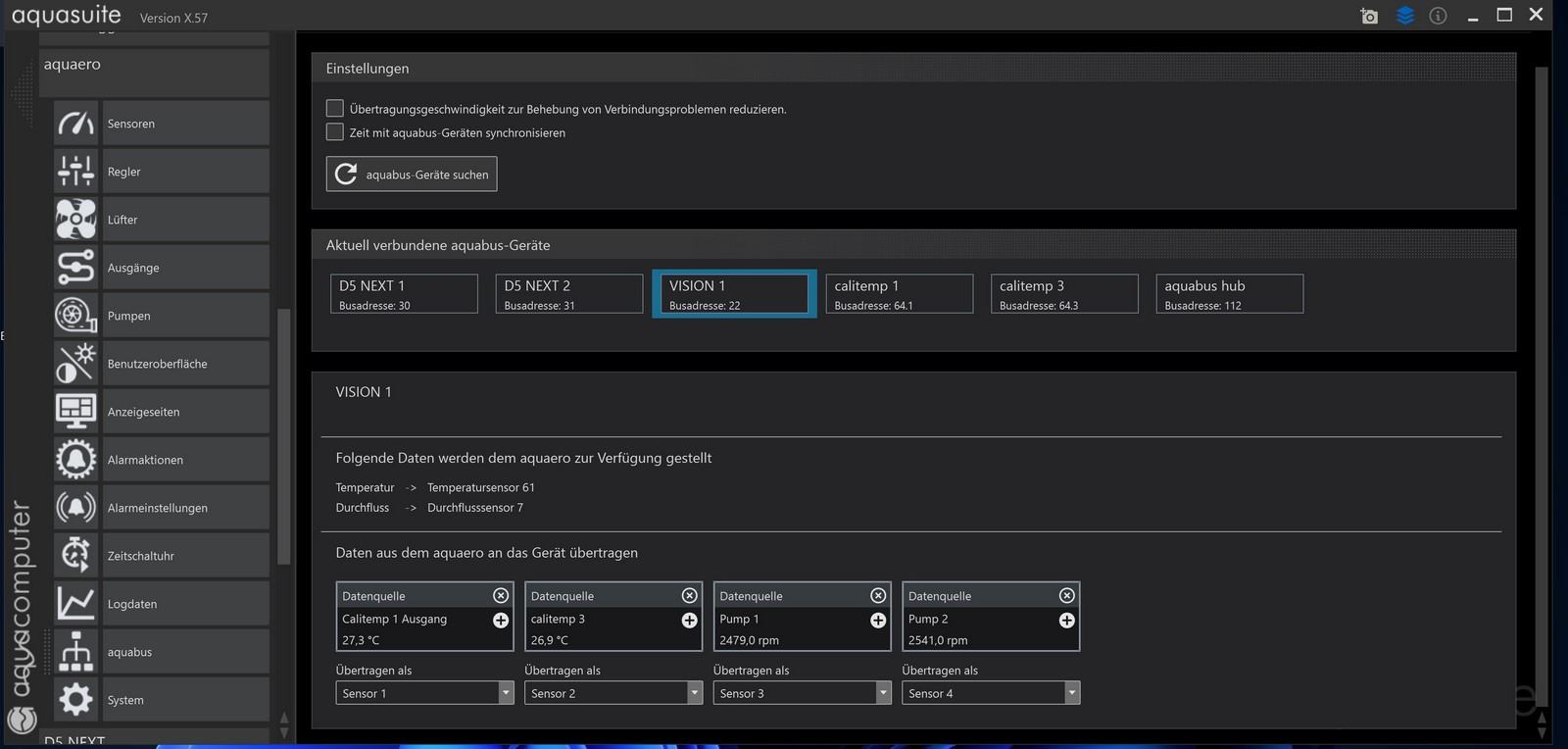This screenshot has height=749, width=1568.
Task: Click aquabus-Geräte suchen button
Action: [x=412, y=174]
